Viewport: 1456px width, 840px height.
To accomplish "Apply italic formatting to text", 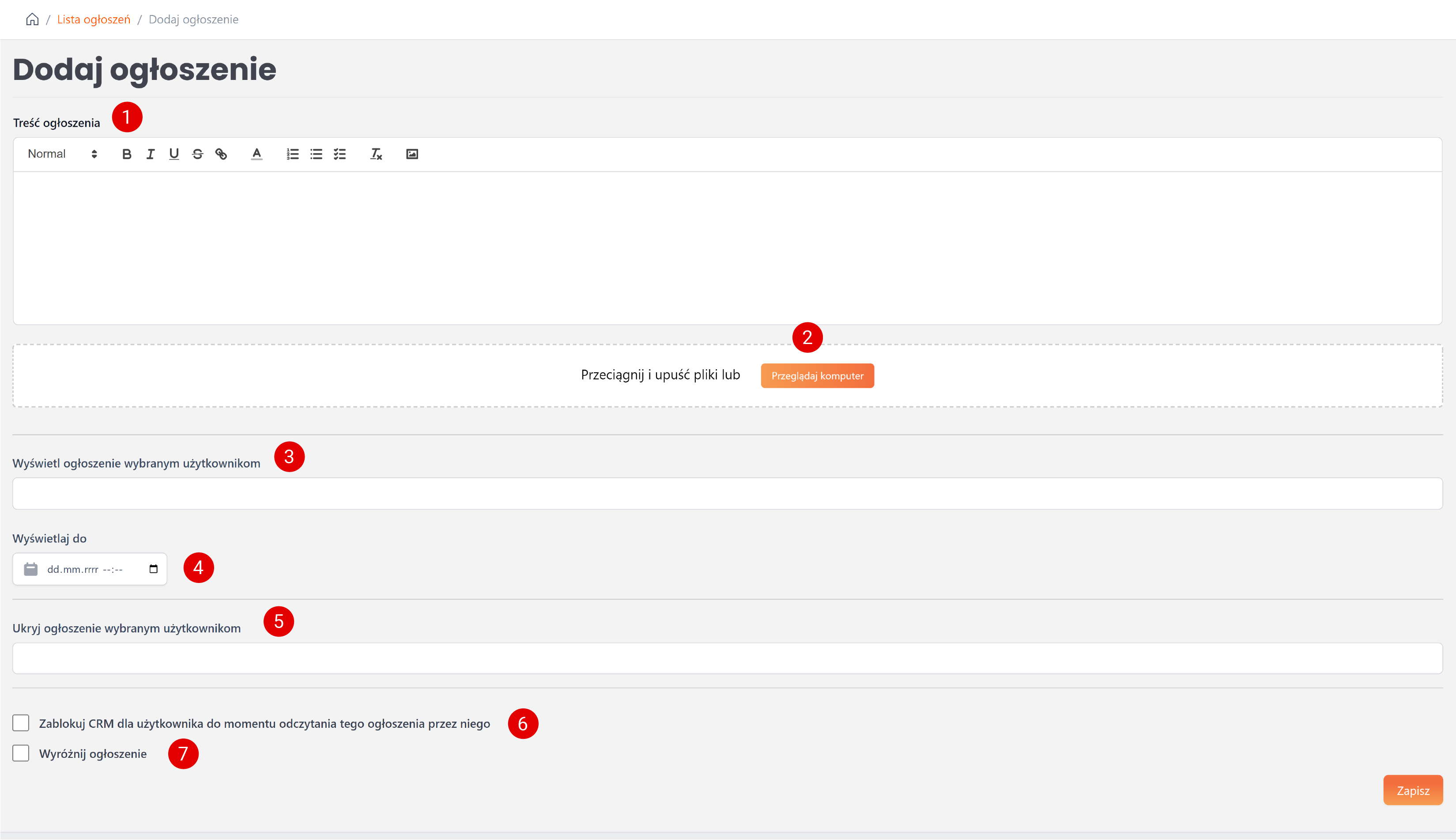I will (151, 154).
